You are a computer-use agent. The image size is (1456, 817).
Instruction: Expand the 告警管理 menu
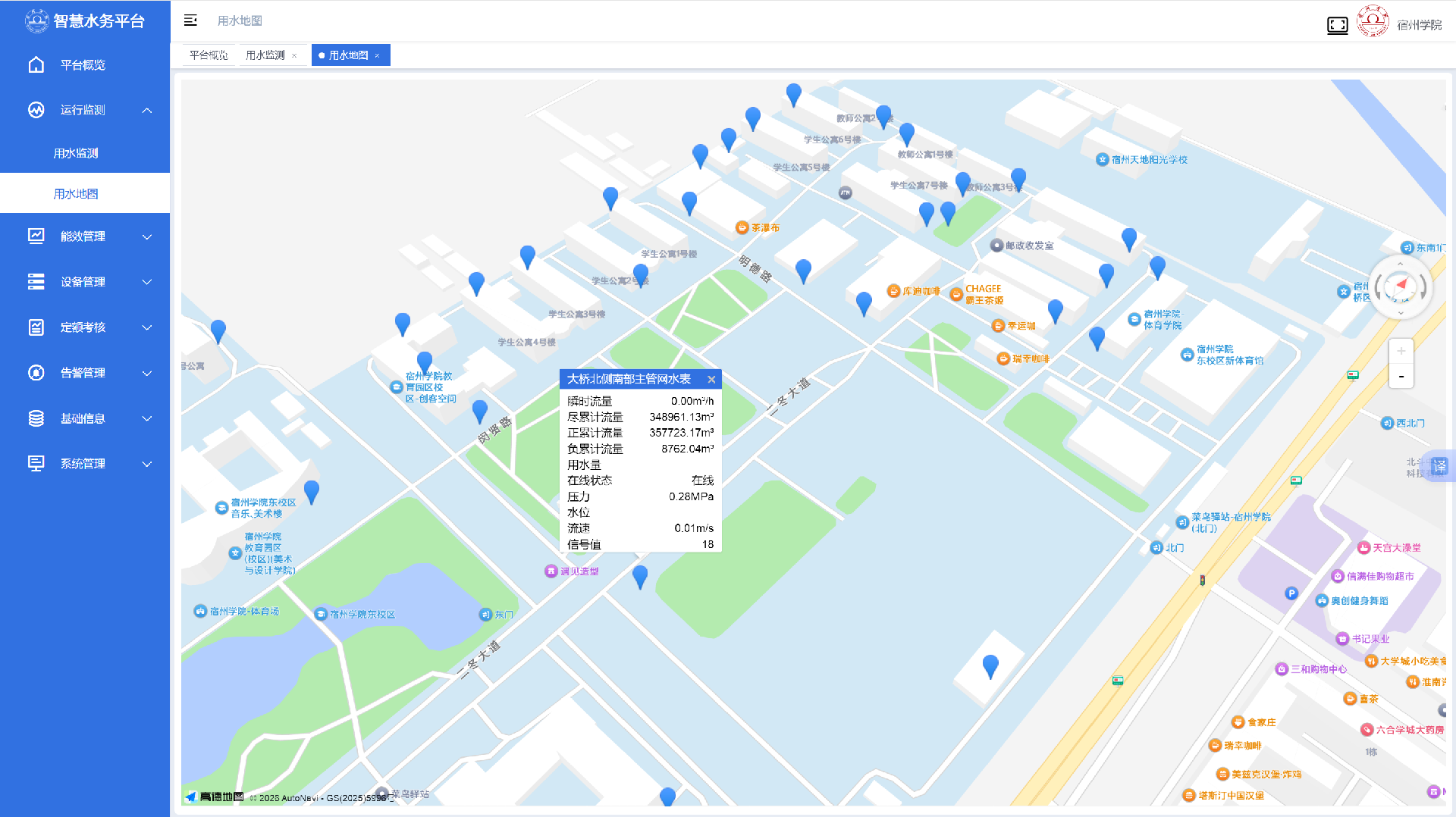[x=147, y=373]
